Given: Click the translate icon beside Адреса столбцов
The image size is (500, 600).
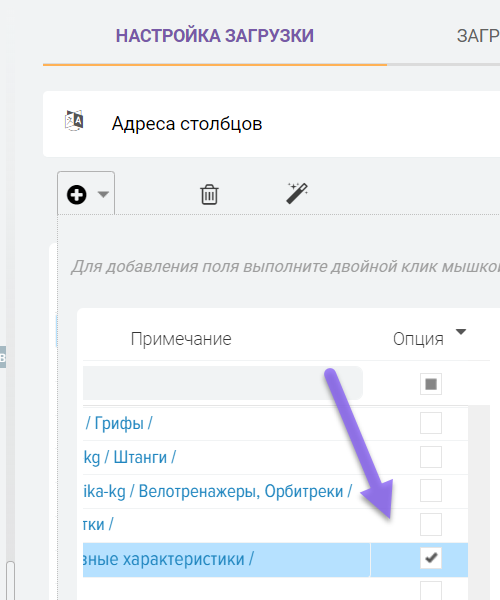Looking at the screenshot, I should (x=74, y=121).
